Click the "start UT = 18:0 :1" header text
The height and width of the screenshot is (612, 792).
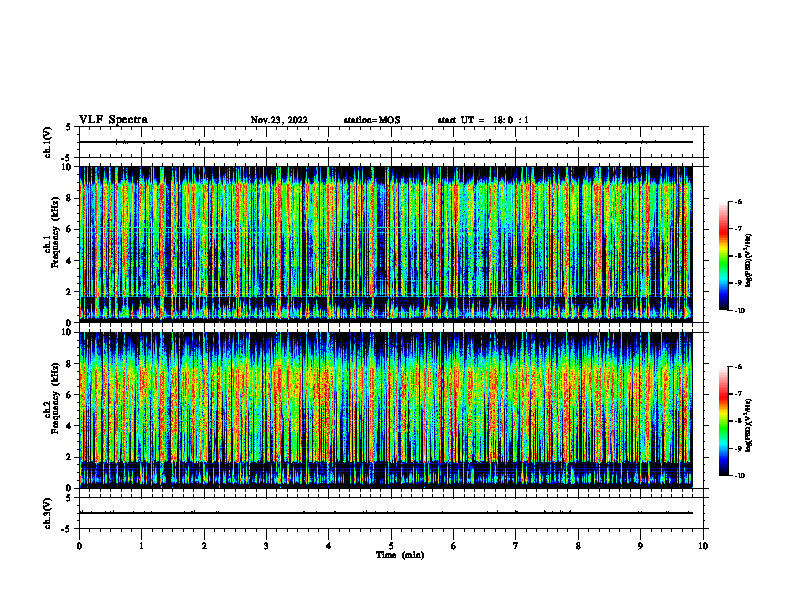coord(483,120)
